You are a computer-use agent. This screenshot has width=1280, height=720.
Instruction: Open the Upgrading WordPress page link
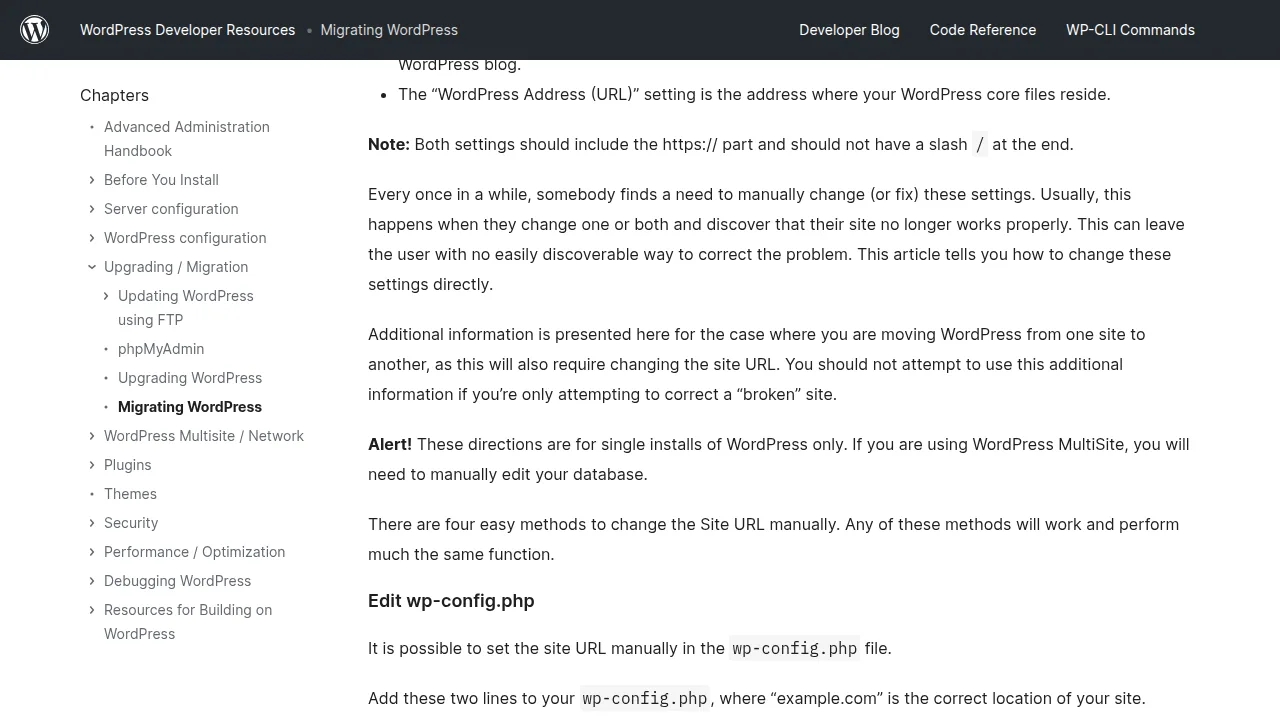(190, 378)
